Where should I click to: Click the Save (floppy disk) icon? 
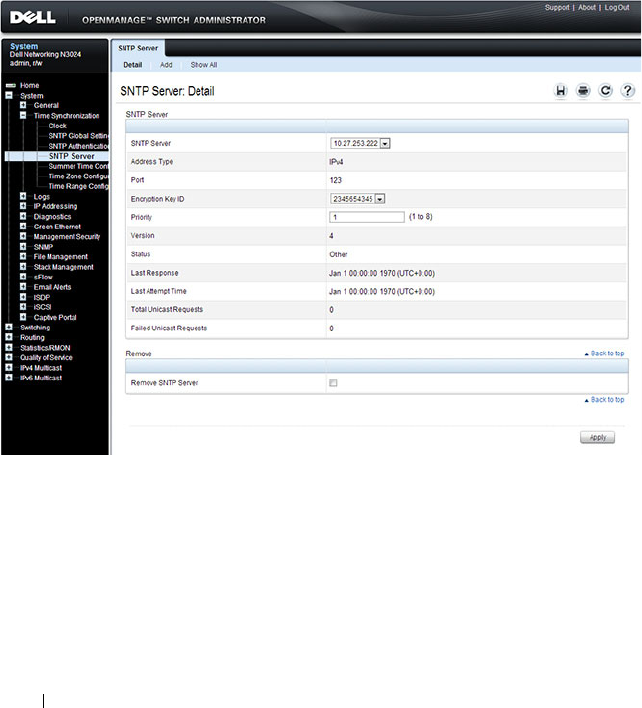point(560,91)
